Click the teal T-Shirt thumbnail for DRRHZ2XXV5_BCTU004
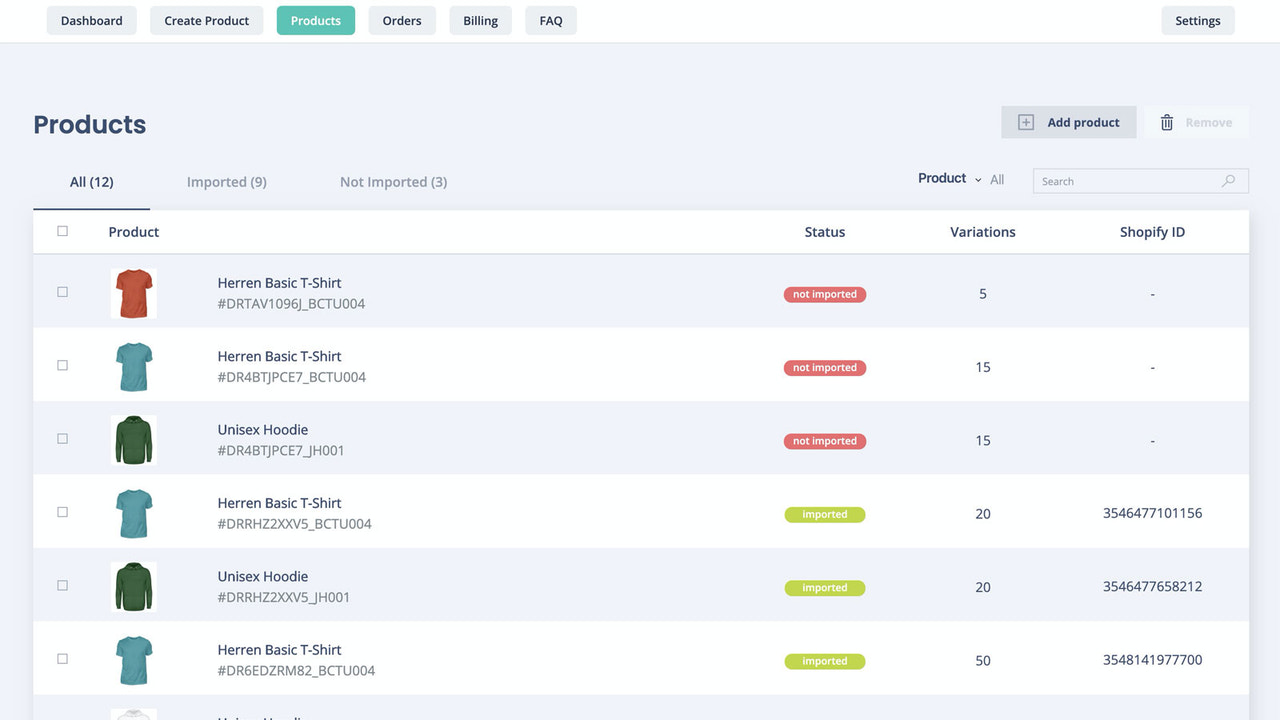The image size is (1280, 720). (x=133, y=513)
